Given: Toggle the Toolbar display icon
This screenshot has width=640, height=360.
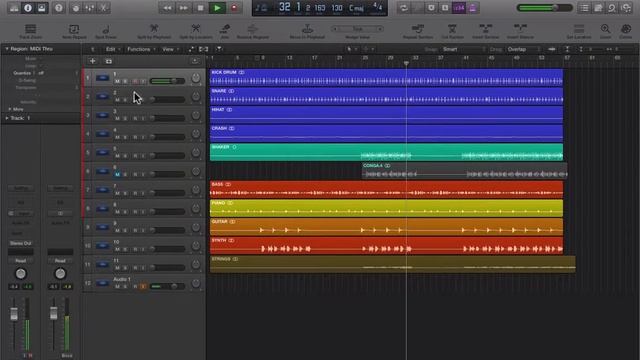Looking at the screenshot, I should pyautogui.click(x=42, y=8).
